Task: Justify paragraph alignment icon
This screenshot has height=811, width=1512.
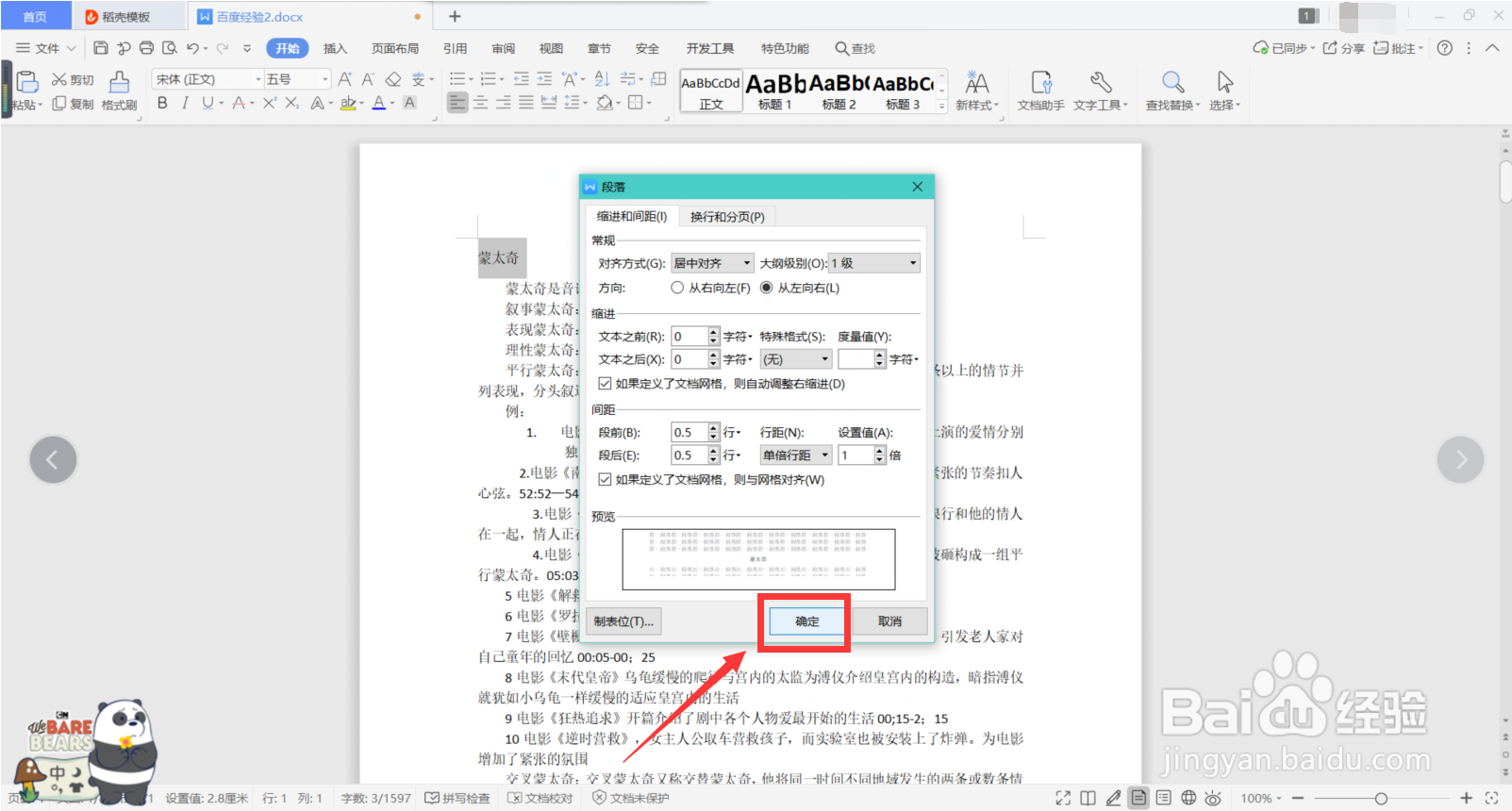Action: pyautogui.click(x=526, y=103)
